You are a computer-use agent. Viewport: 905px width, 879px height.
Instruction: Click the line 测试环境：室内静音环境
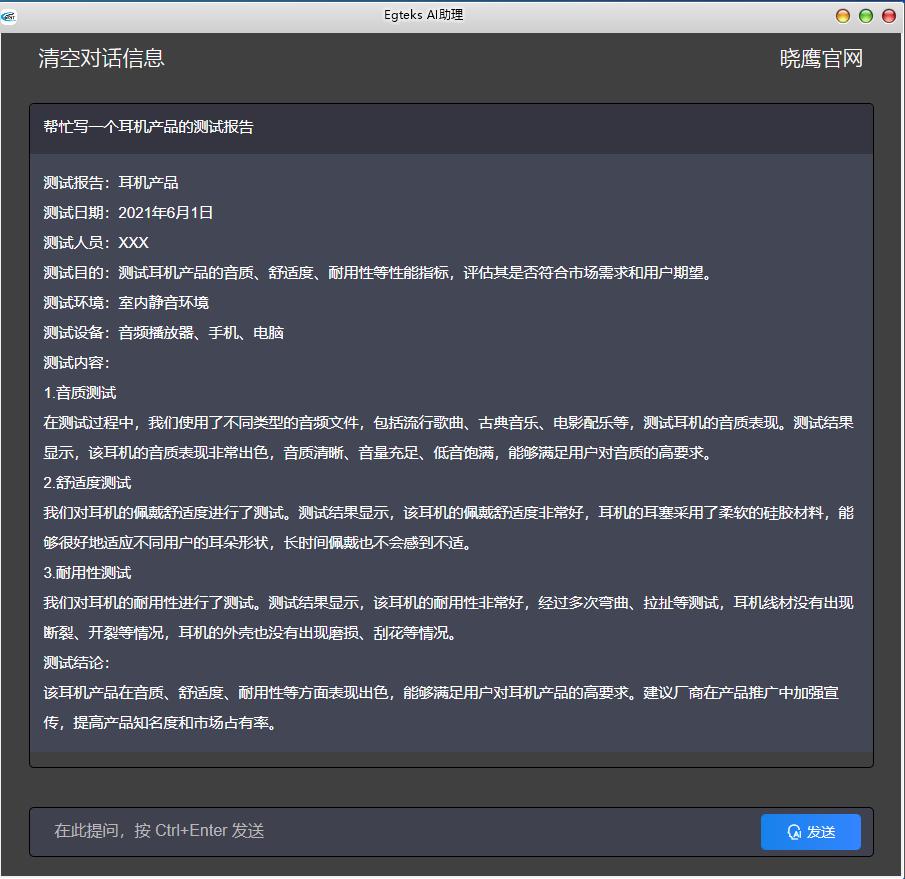[126, 302]
